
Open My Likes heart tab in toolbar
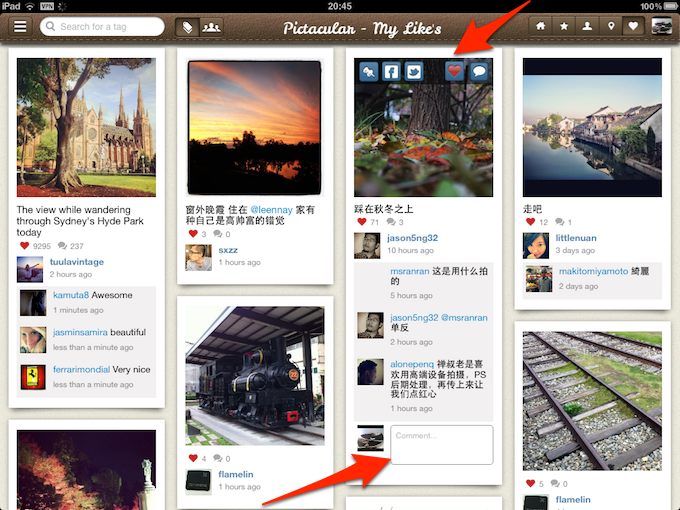[x=633, y=26]
